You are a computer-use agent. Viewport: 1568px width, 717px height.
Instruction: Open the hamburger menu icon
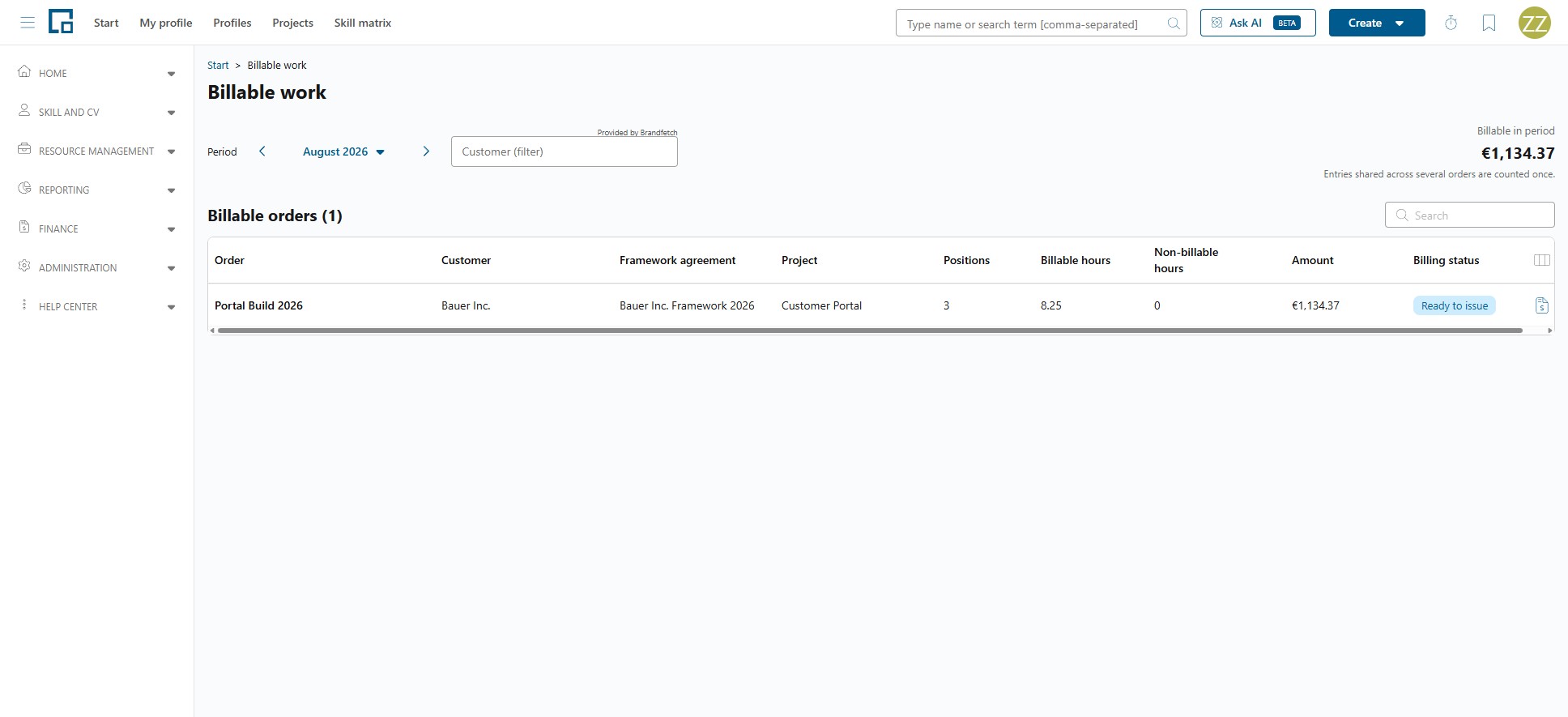point(28,23)
